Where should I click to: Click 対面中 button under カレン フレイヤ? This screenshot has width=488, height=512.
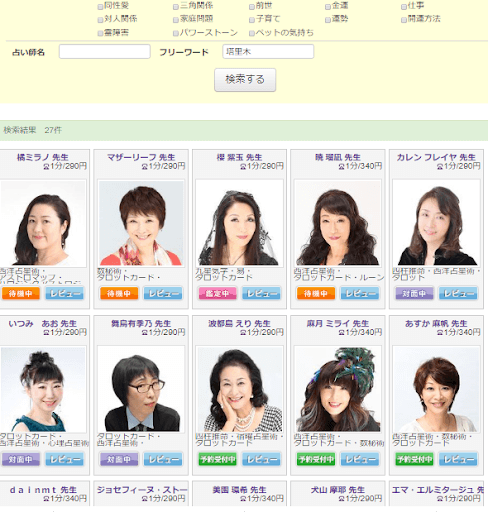coord(414,293)
